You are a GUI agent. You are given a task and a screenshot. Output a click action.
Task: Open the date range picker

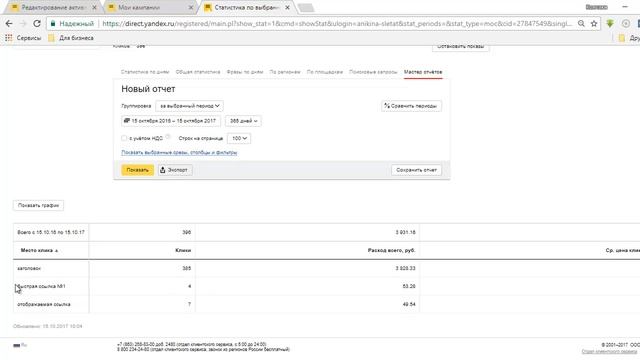click(171, 121)
